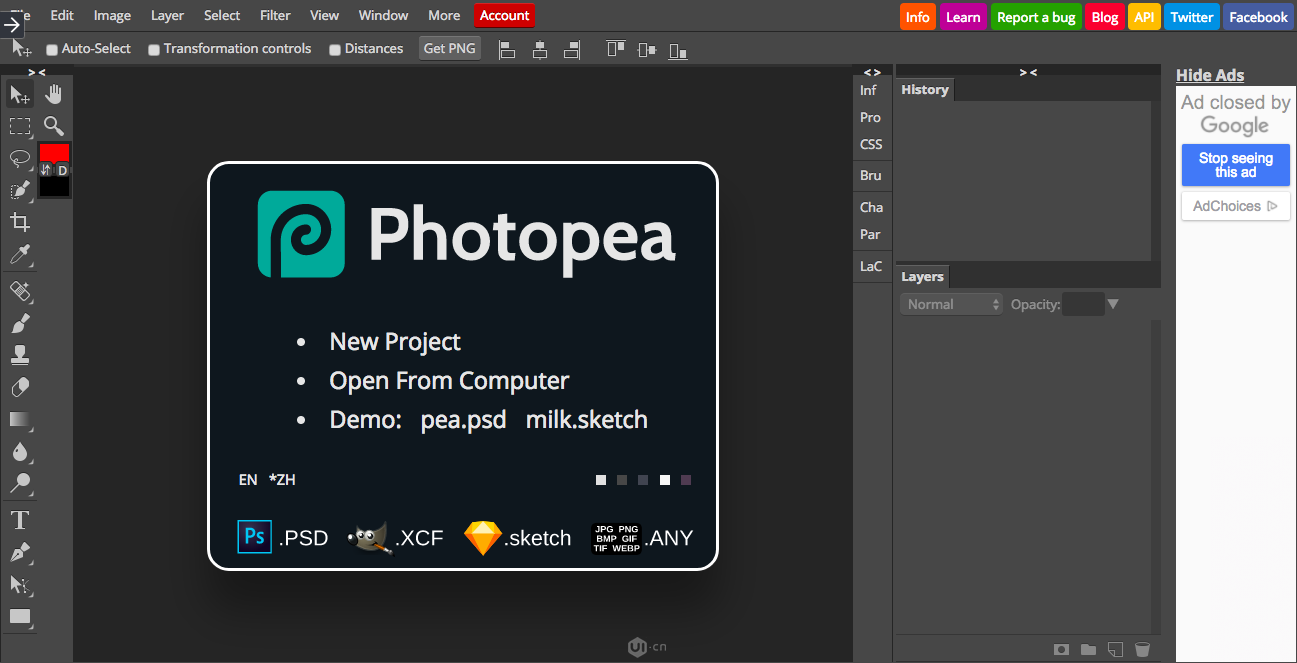Open the Window menu
Image resolution: width=1297 pixels, height=663 pixels.
[x=383, y=15]
